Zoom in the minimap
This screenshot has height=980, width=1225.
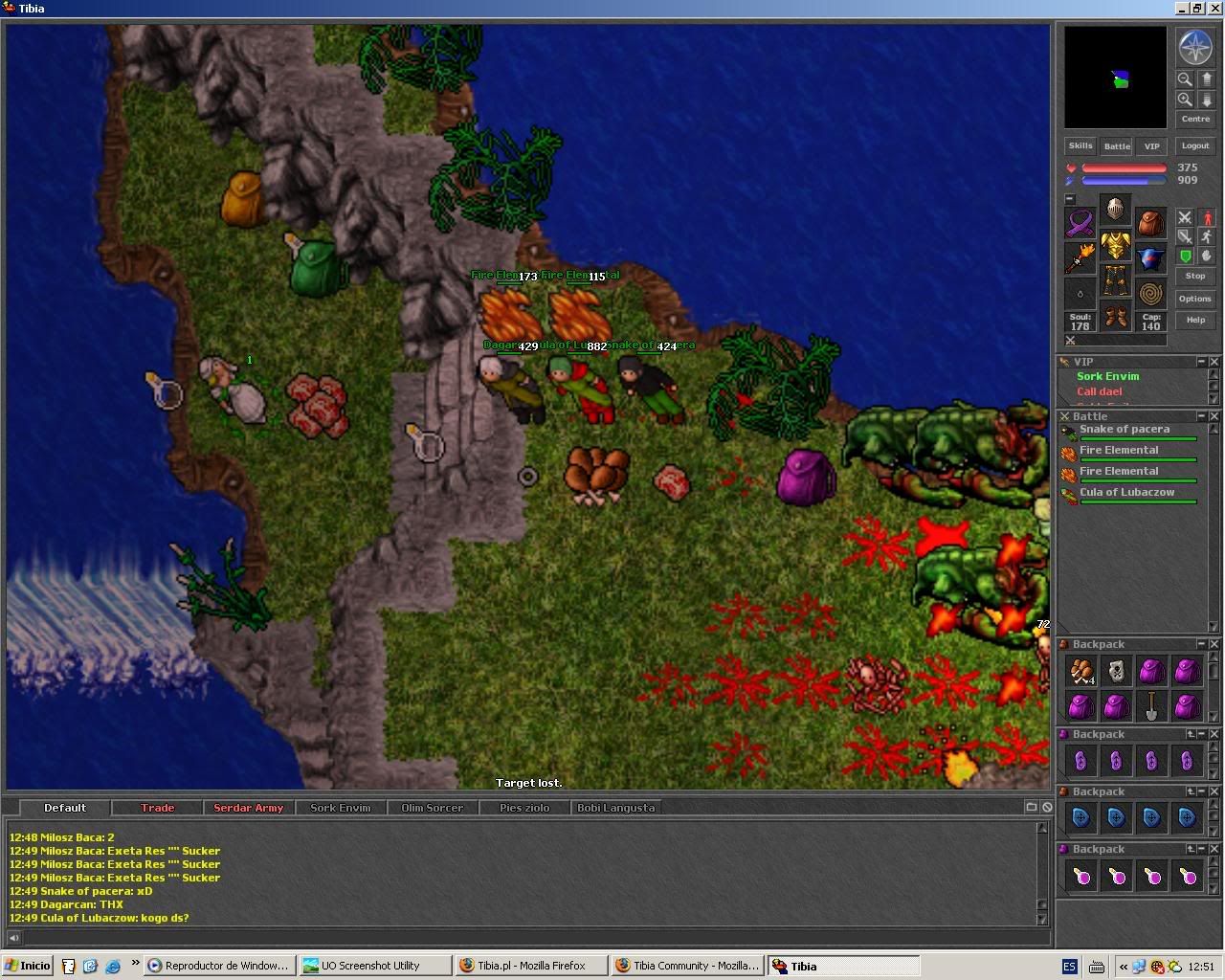point(1185,100)
